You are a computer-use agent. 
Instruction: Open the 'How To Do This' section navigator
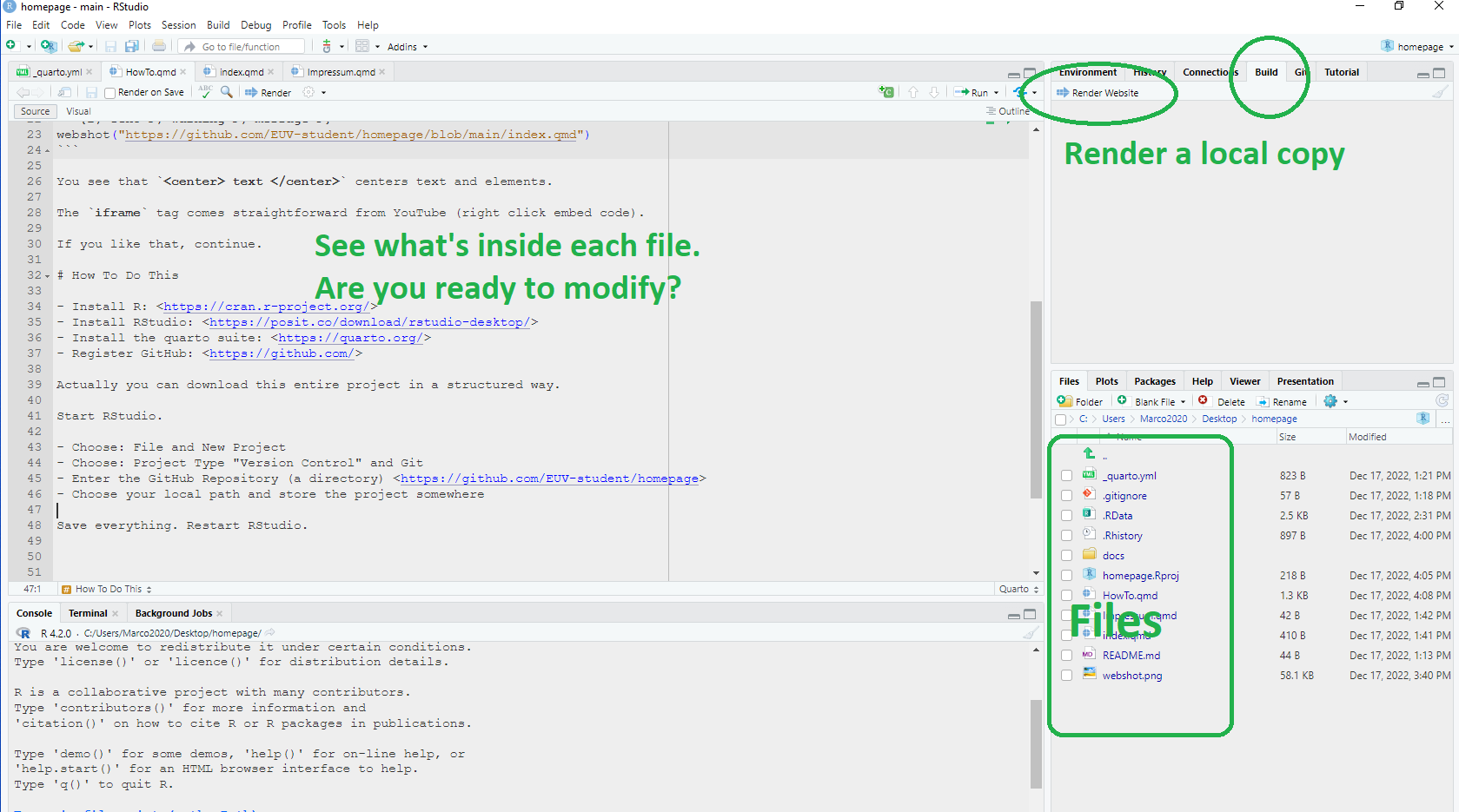click(106, 589)
